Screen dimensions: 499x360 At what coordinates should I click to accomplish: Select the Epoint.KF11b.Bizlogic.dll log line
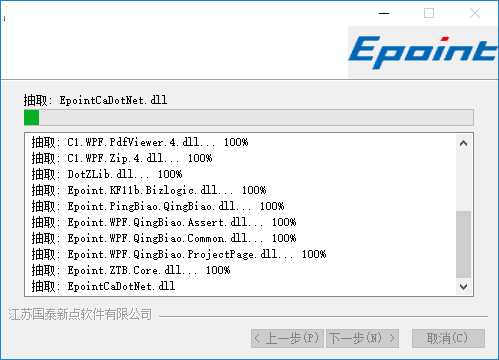149,190
